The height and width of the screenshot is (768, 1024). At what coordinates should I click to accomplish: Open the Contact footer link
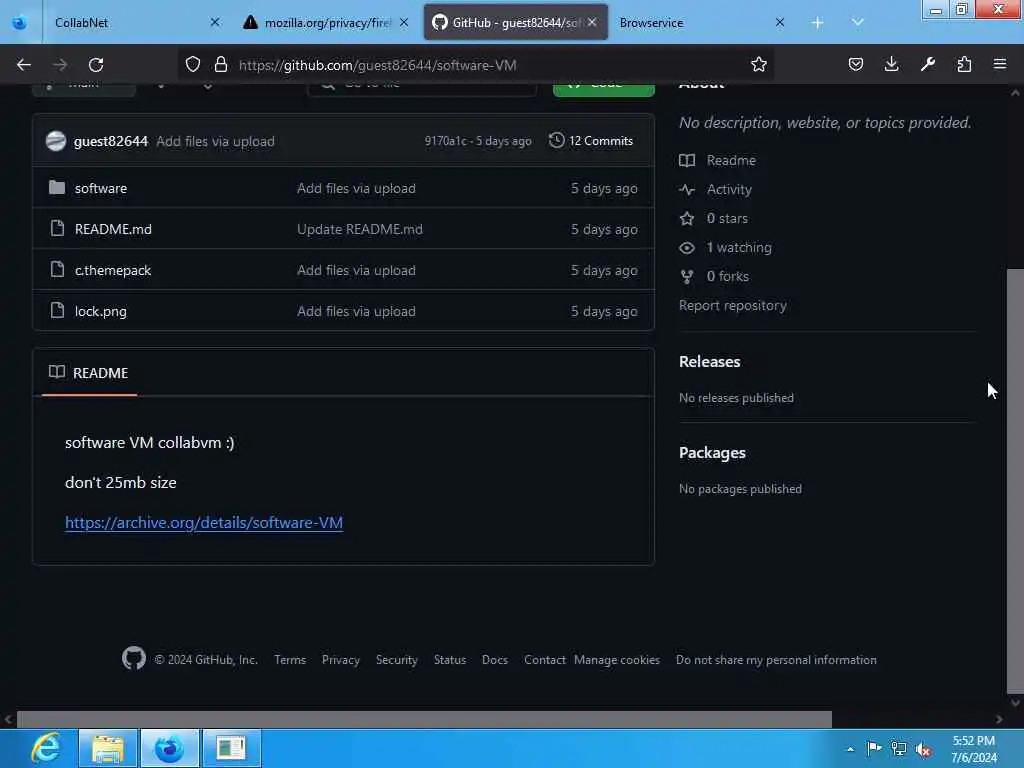pos(545,660)
